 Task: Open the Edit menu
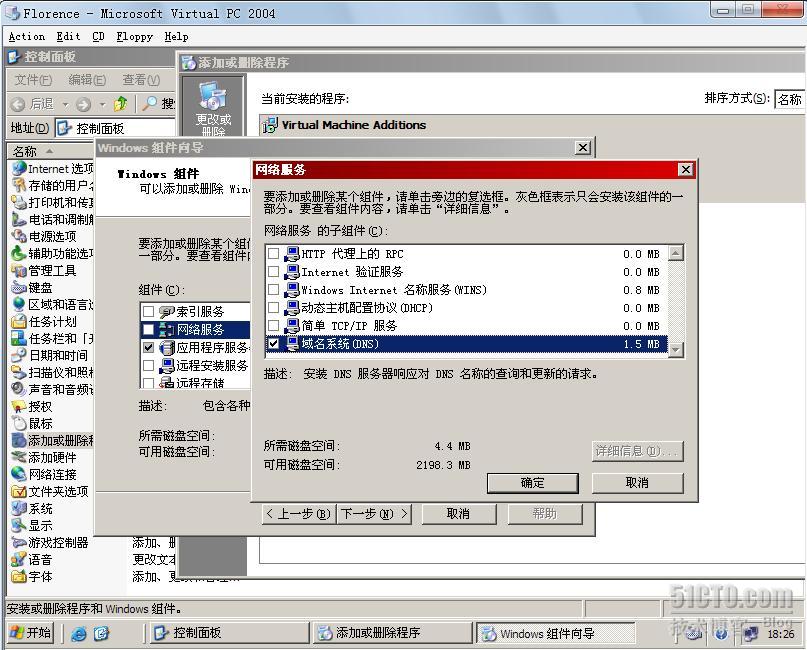pos(68,37)
